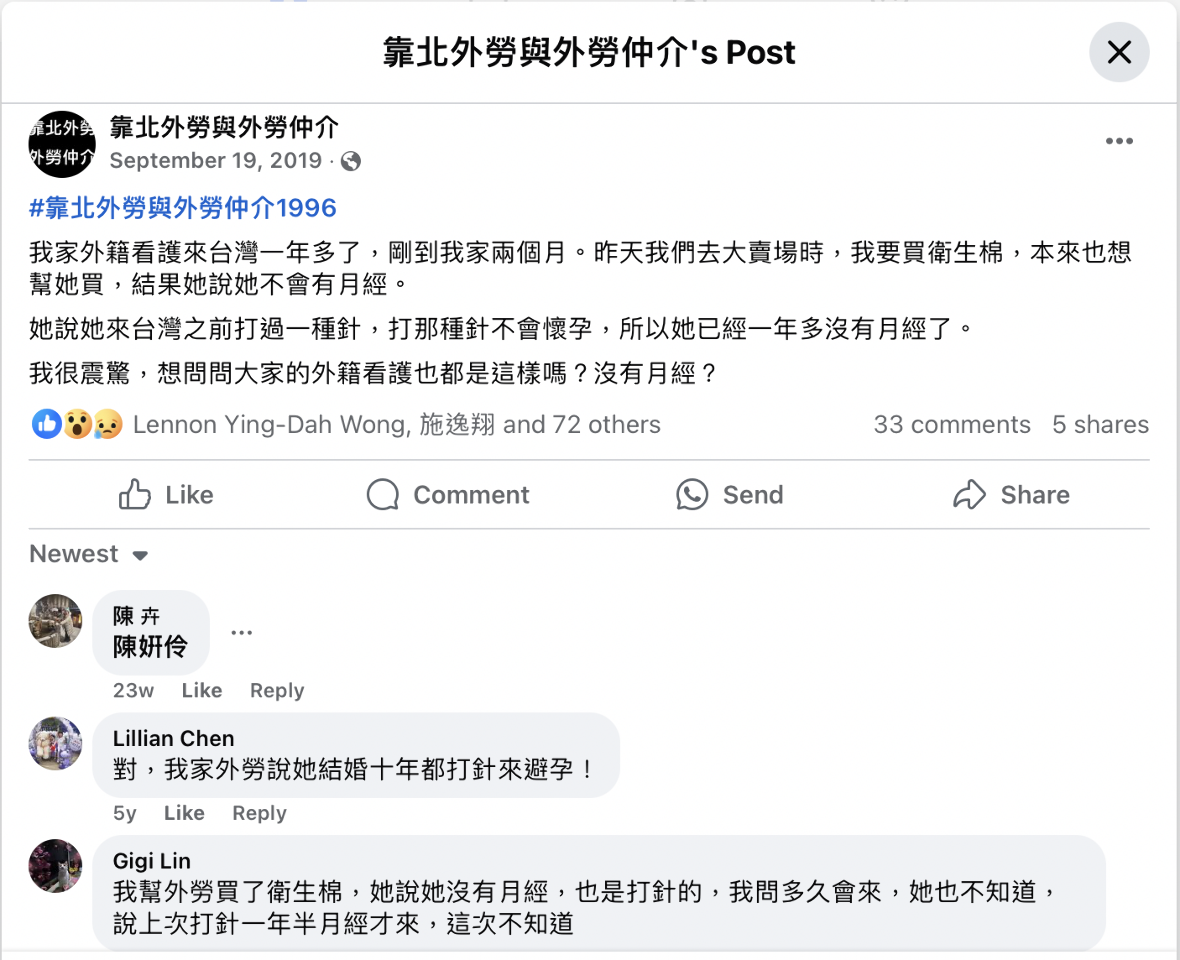The image size is (1180, 960).
Task: Click the Share arrow button
Action: [x=1010, y=495]
